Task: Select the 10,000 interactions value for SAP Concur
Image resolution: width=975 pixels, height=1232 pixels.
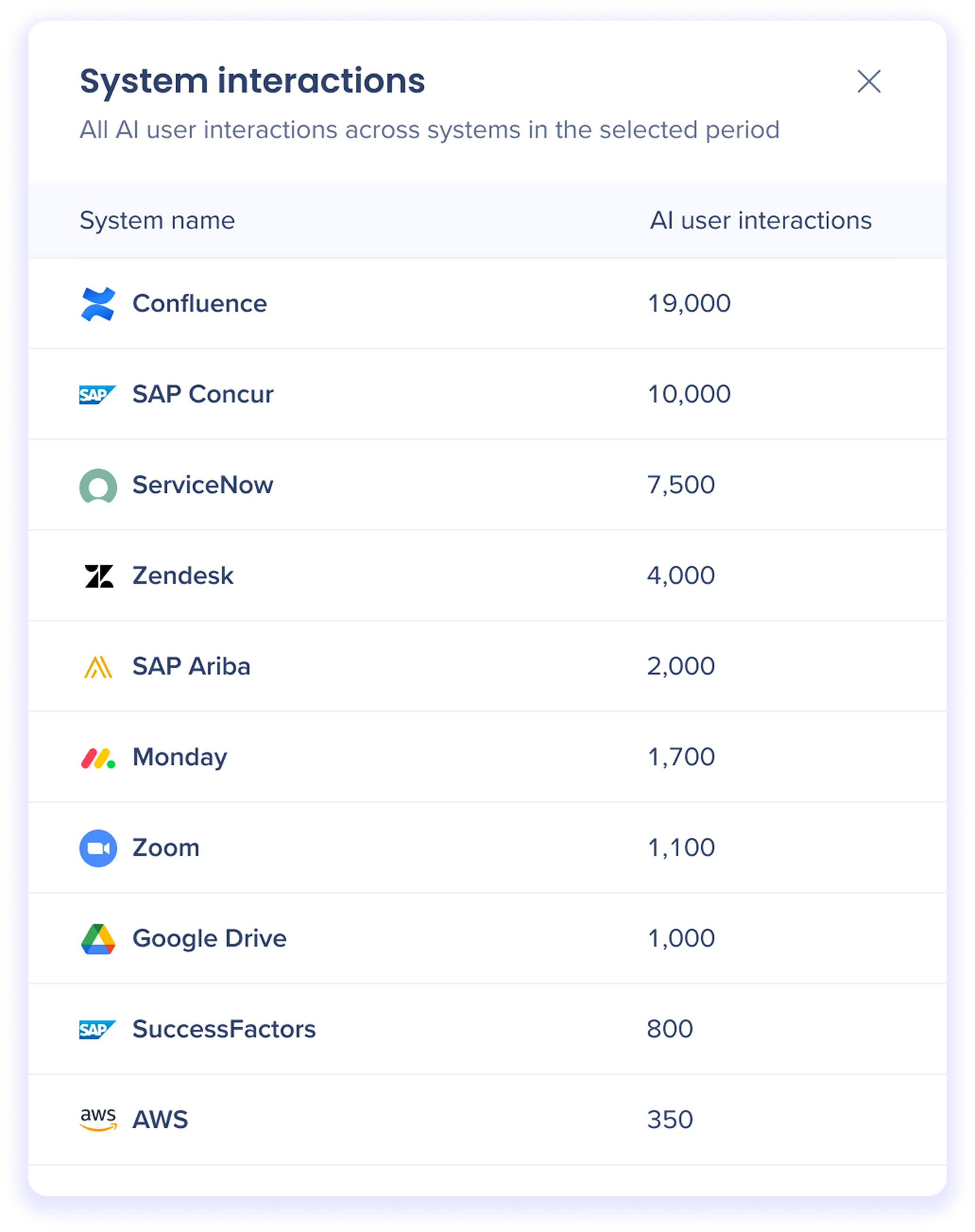Action: (688, 394)
